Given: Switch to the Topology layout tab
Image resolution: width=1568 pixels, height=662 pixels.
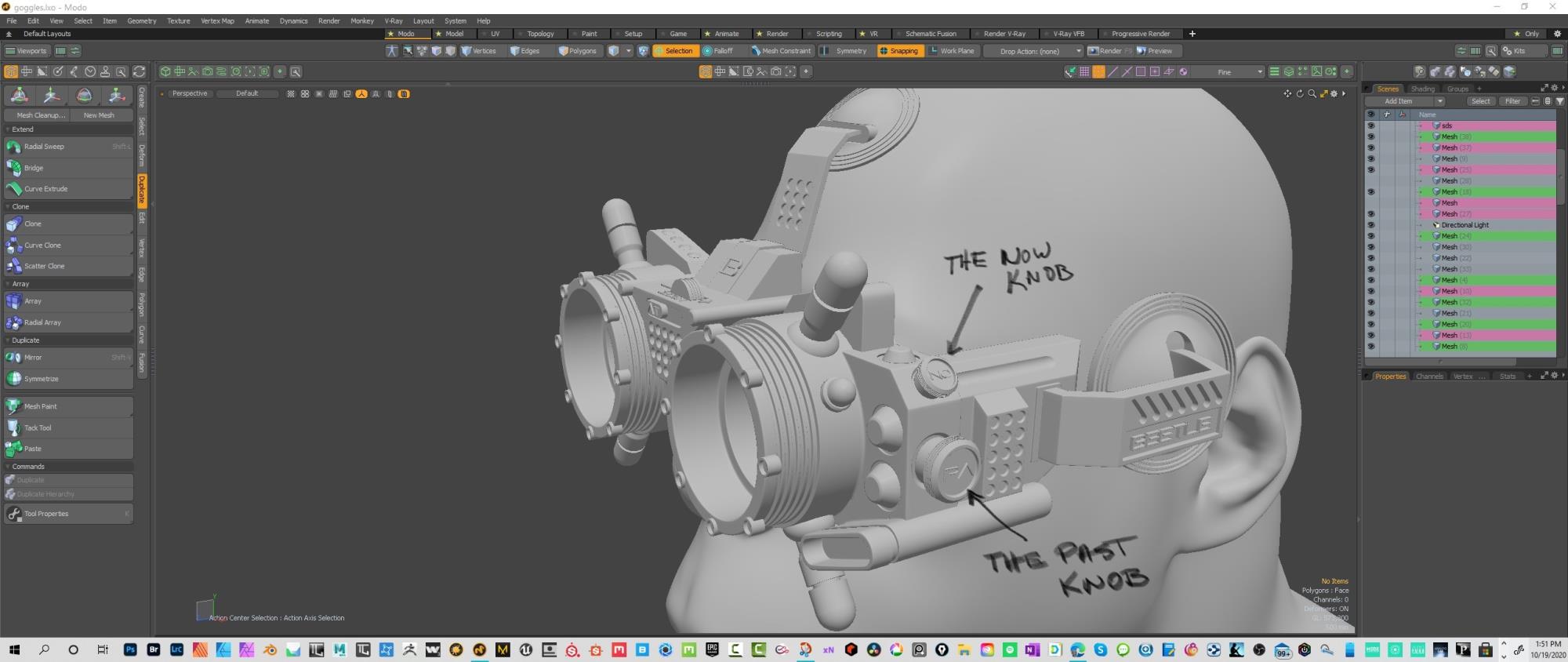Looking at the screenshot, I should click(x=540, y=34).
